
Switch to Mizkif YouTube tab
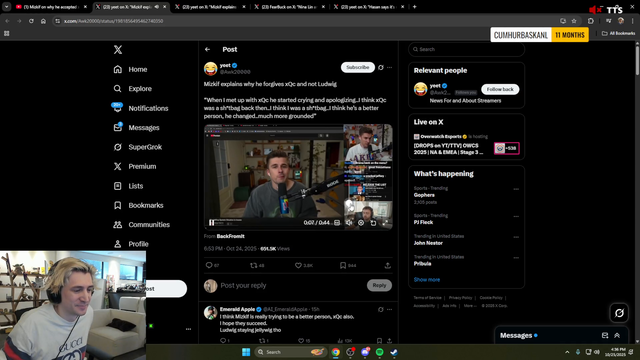[x=51, y=7]
